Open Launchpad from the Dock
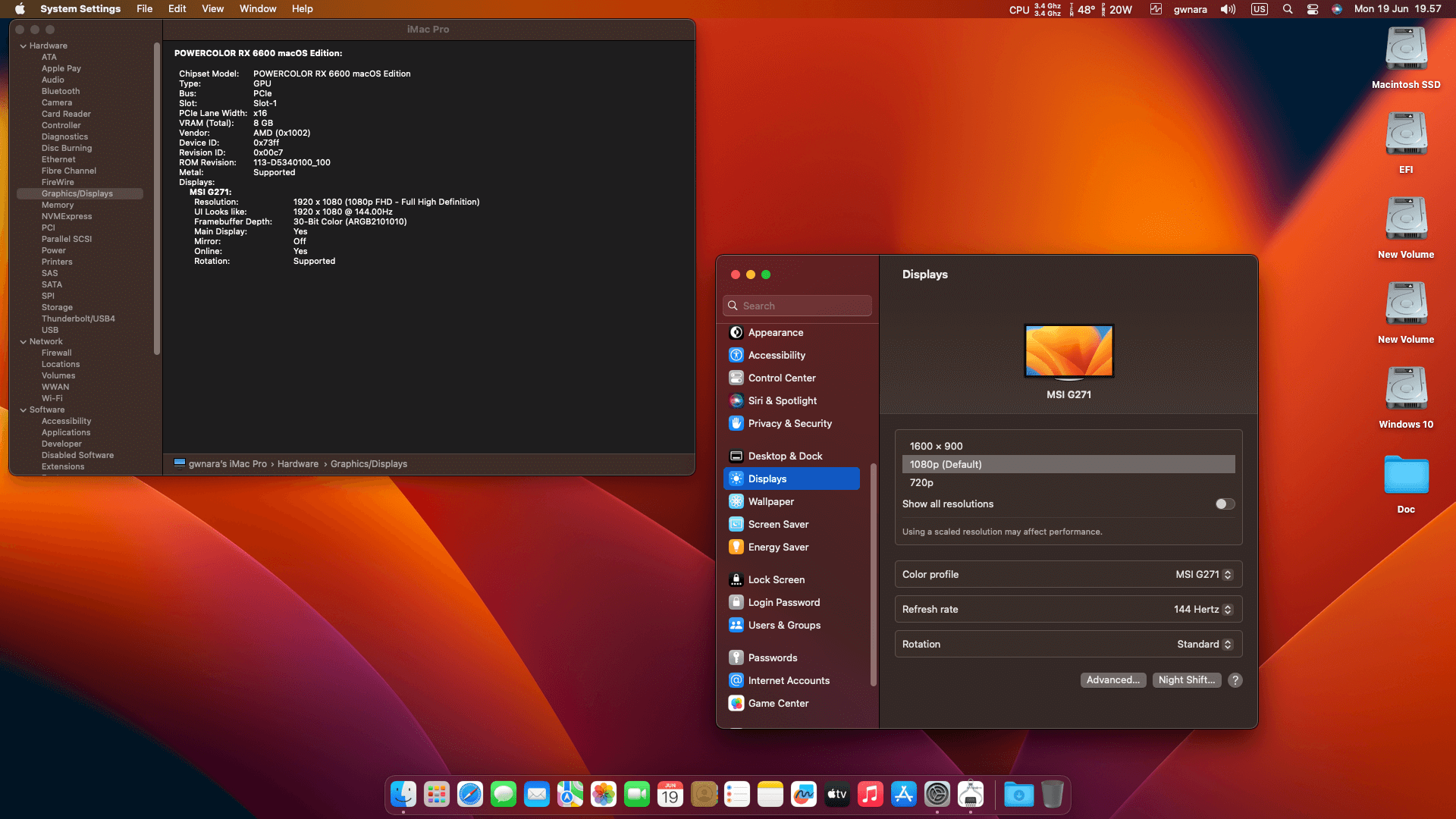The image size is (1456, 819). click(x=436, y=794)
